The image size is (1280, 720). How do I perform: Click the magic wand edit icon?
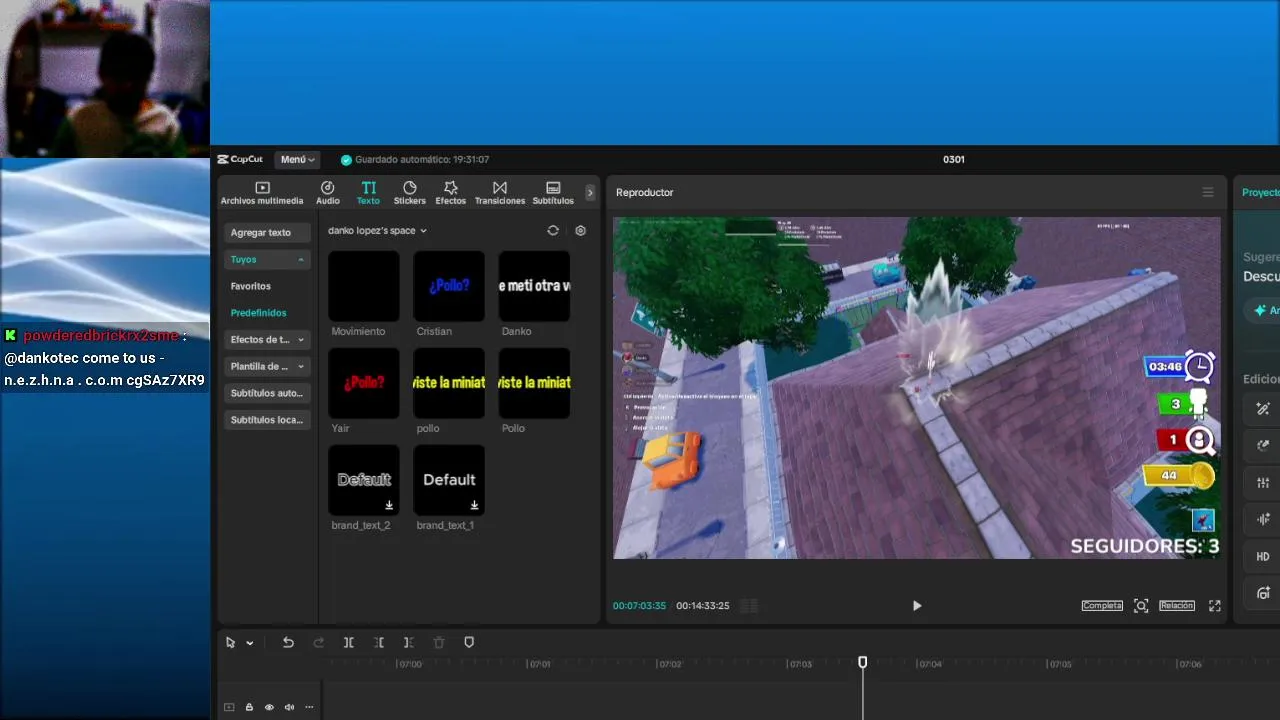tap(1263, 408)
